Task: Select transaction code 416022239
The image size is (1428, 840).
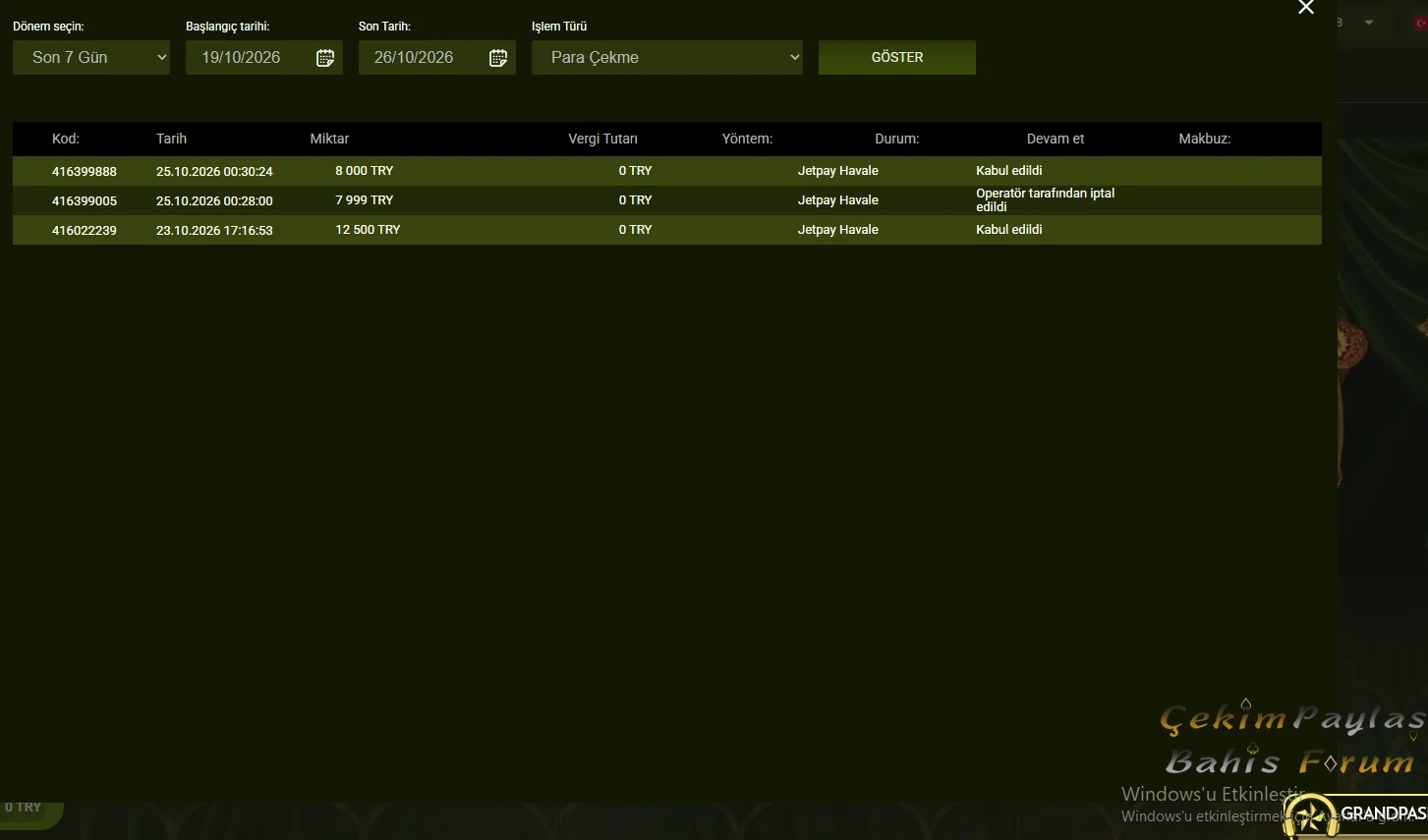Action: [x=85, y=230]
